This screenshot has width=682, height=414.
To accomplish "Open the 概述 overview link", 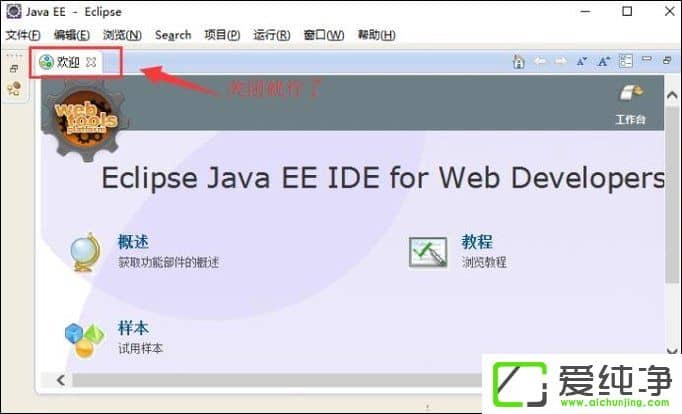I will click(x=133, y=242).
